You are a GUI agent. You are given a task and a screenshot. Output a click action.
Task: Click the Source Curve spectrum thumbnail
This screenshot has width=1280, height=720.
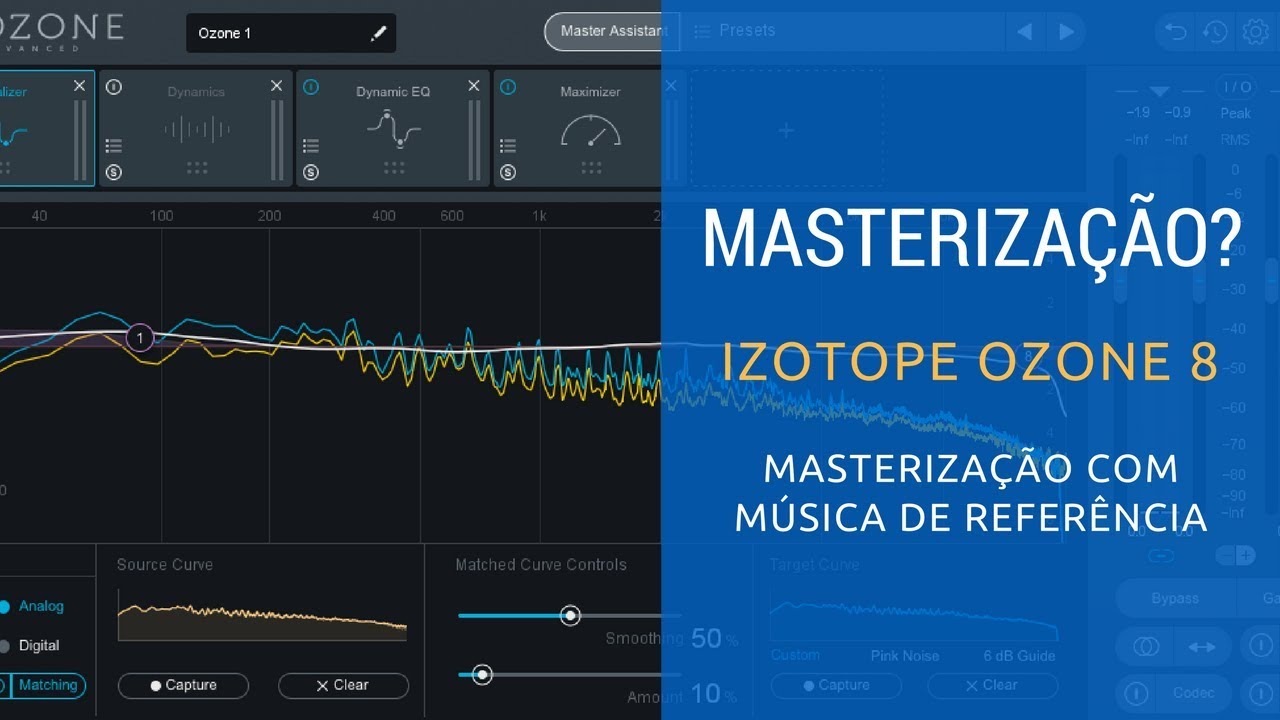pyautogui.click(x=262, y=615)
